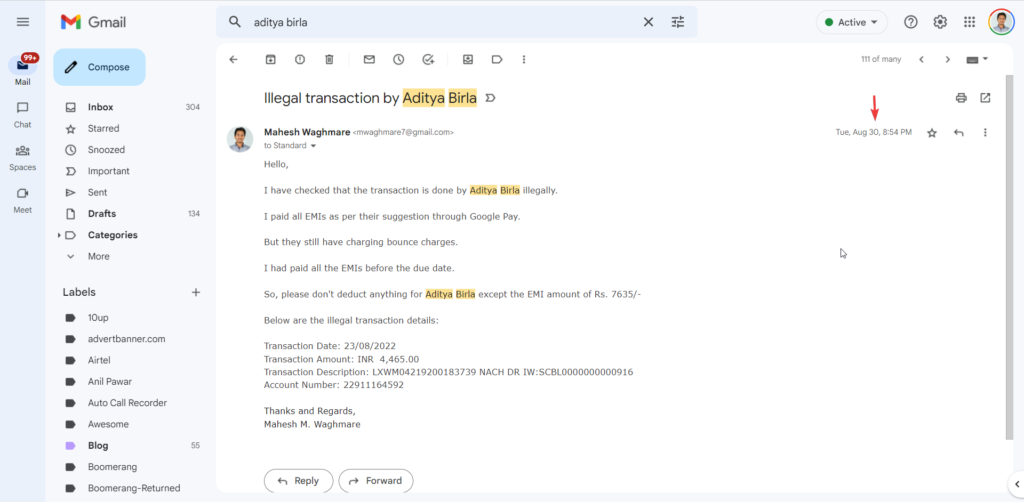Open the input tools keyboard dropdown
Viewport: 1024px width, 502px height.
click(x=977, y=59)
